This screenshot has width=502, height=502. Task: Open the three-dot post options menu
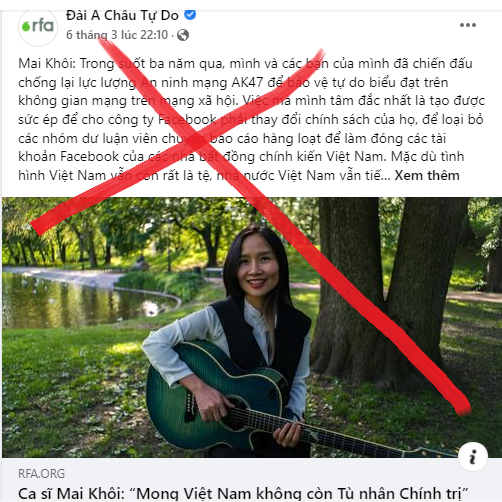(468, 25)
